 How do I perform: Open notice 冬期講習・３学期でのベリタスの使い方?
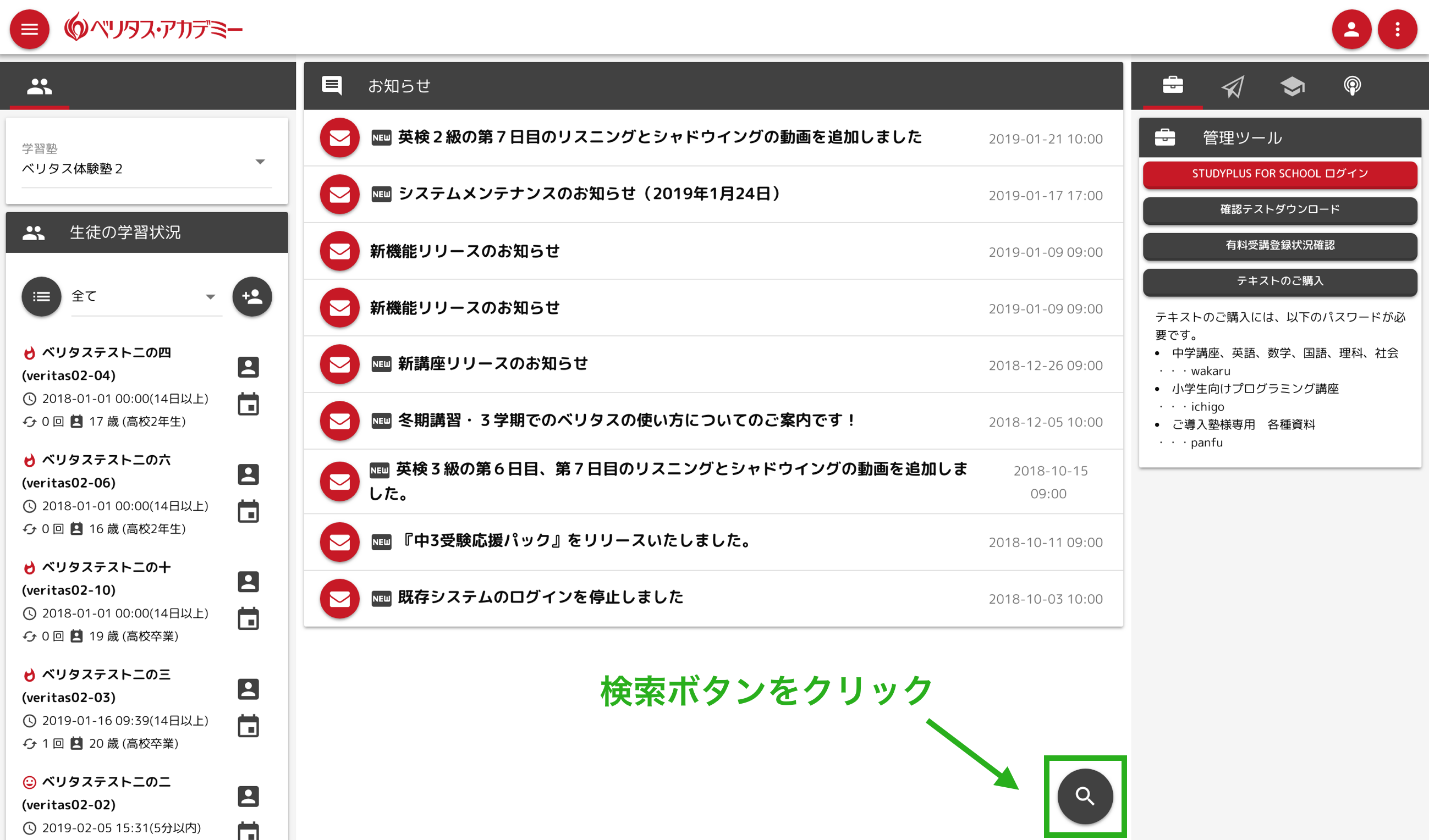(x=713, y=421)
